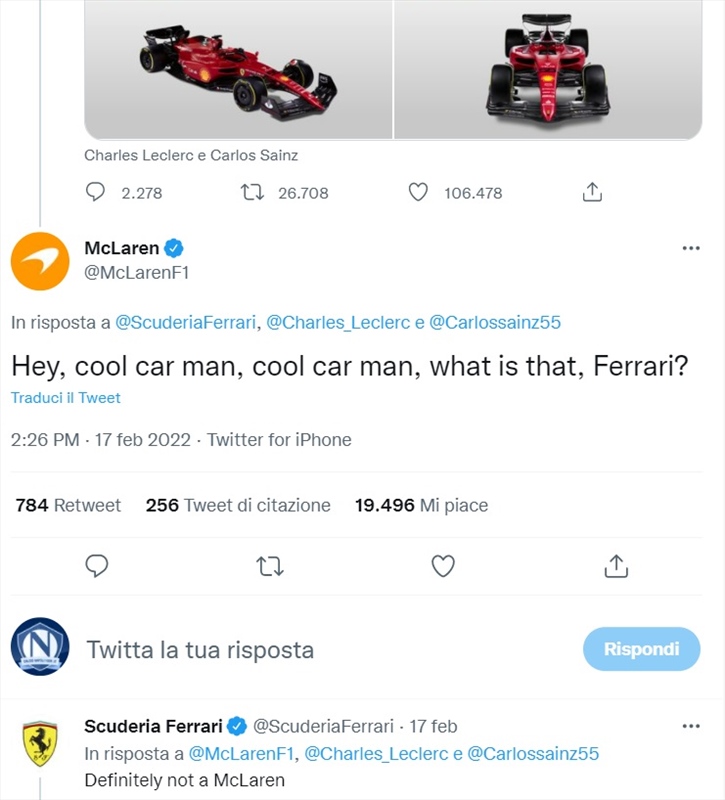Open the three-dot menu on the McLaren tweet
Viewport: 725px width, 800px height.
[x=691, y=248]
